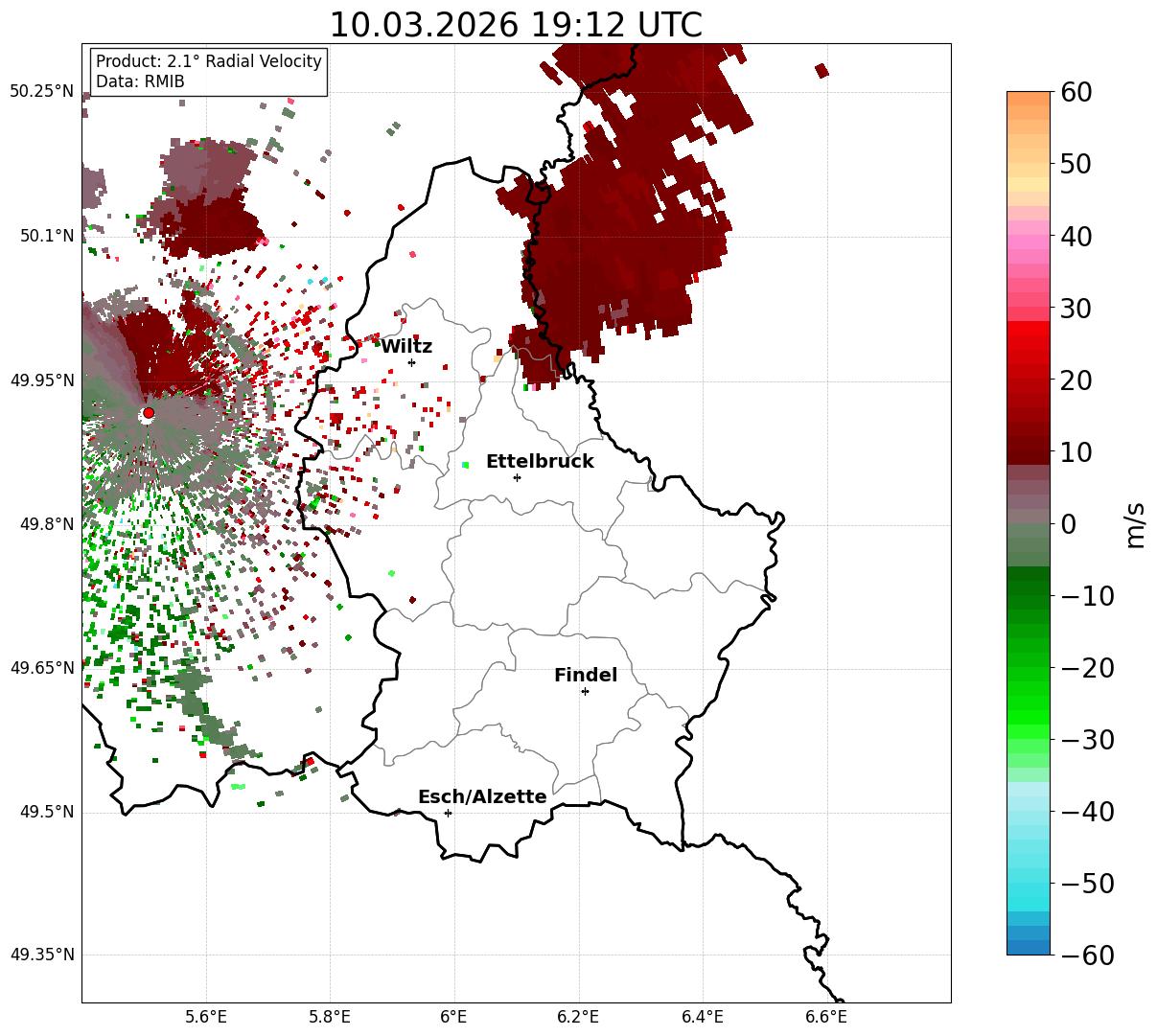
Task: Click the red radar site marker
Action: point(149,413)
